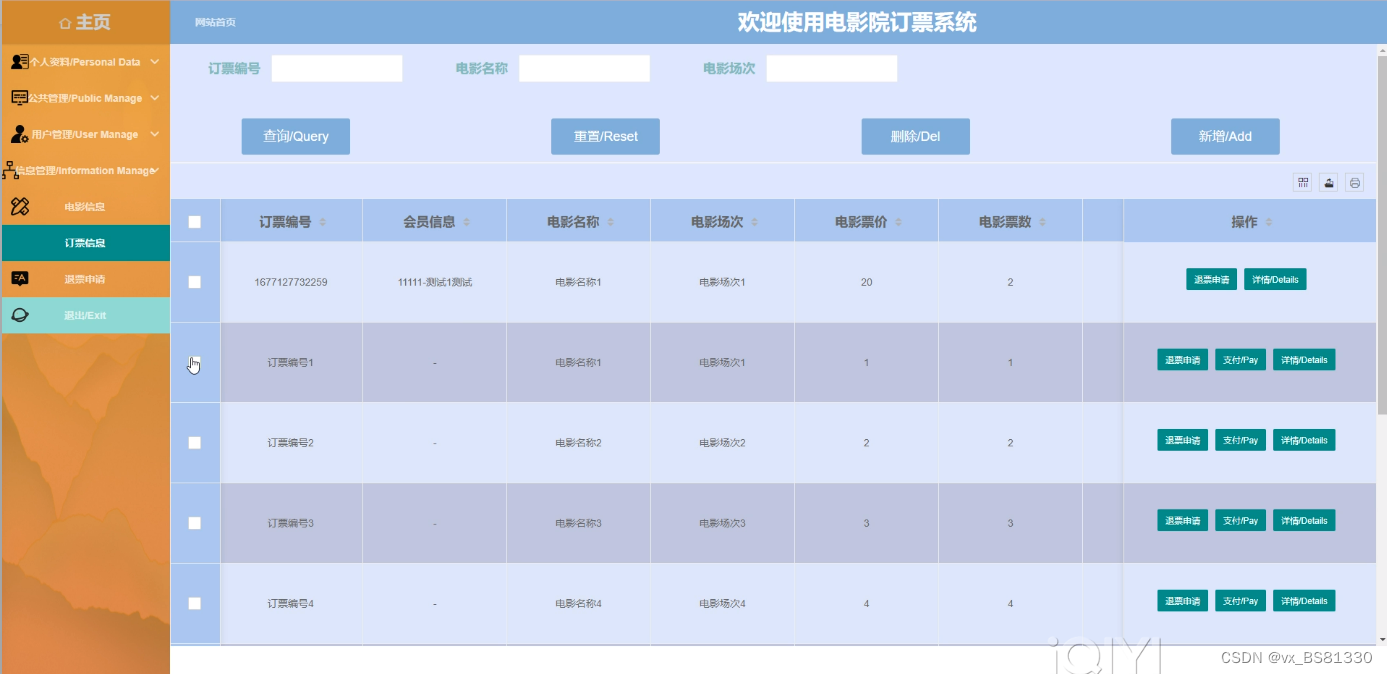Check the 订票编号3 row checkbox
This screenshot has height=674, width=1387.
pos(195,523)
